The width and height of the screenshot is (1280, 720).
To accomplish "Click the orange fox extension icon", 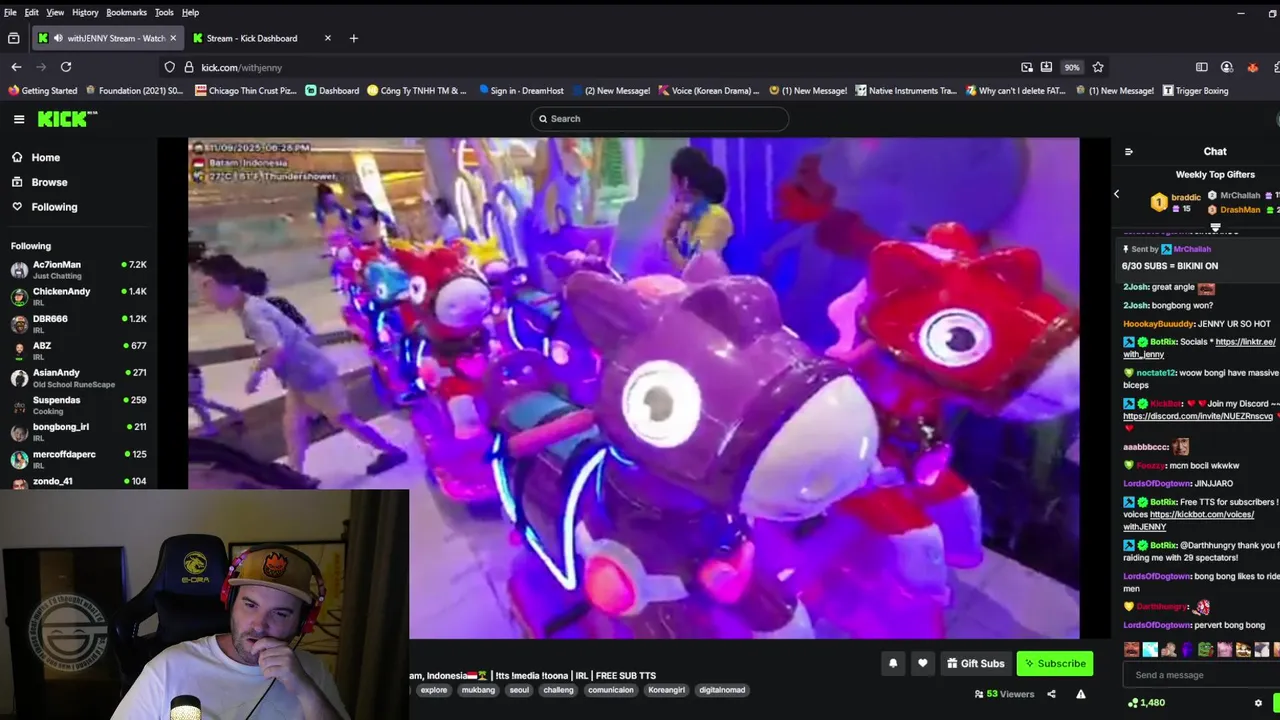I will [1252, 67].
